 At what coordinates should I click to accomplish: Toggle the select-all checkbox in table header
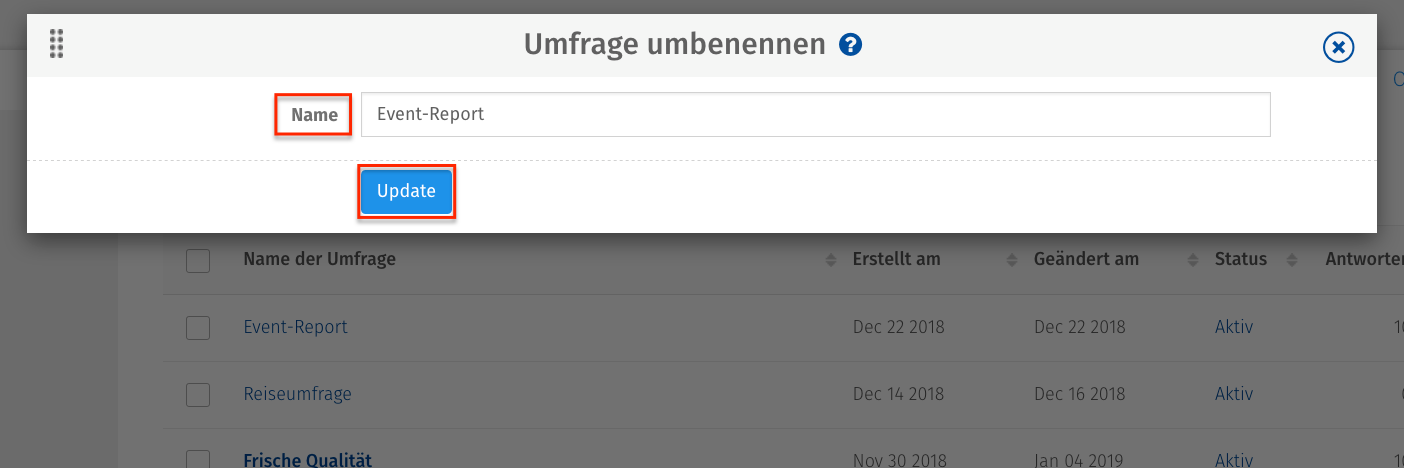(198, 260)
